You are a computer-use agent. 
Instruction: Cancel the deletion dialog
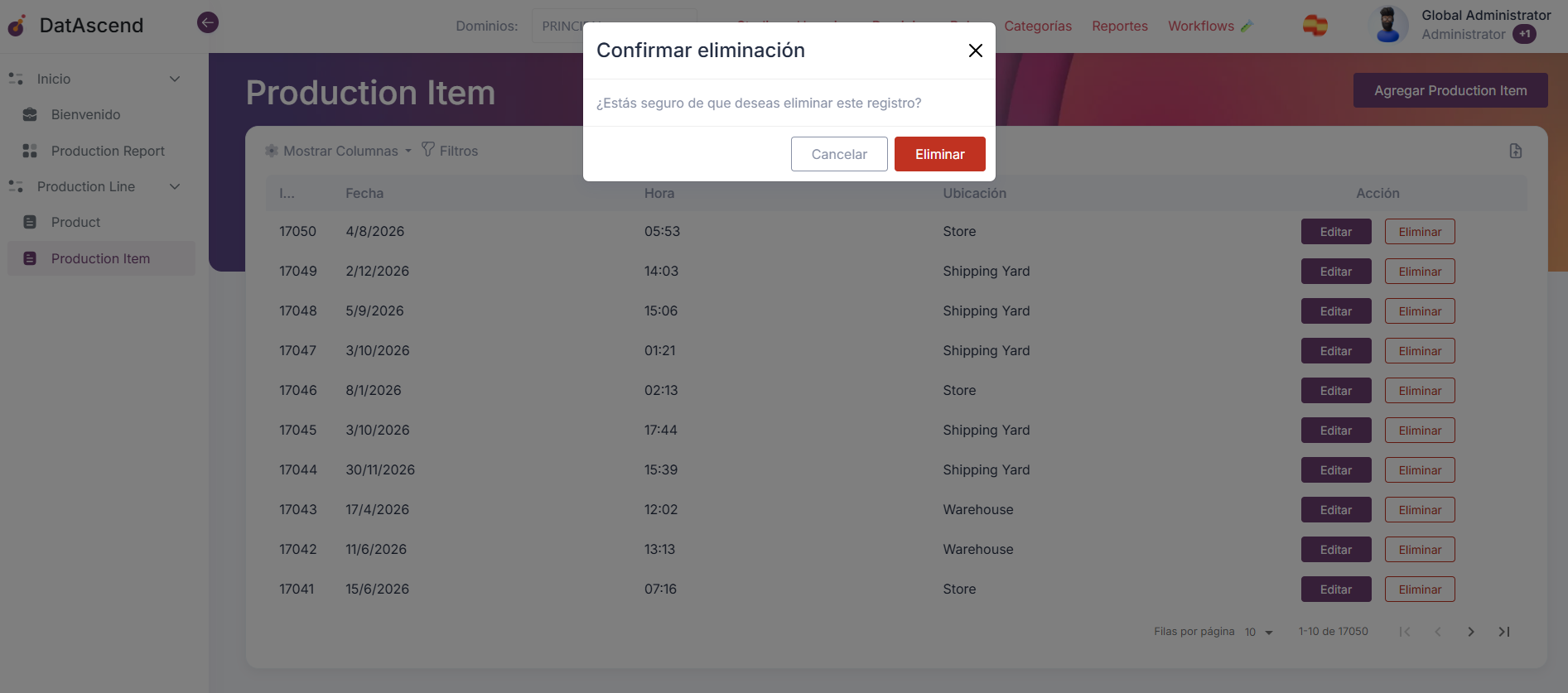point(839,154)
